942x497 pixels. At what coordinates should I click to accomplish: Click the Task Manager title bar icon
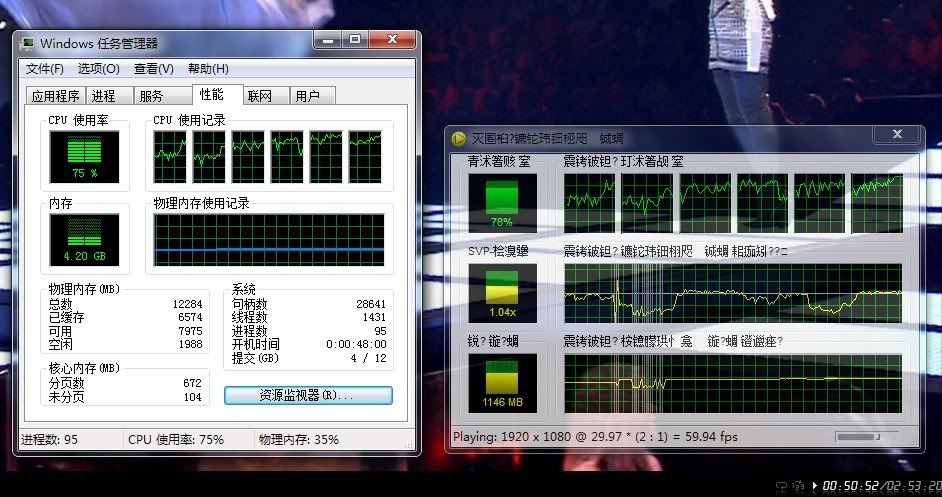click(28, 43)
